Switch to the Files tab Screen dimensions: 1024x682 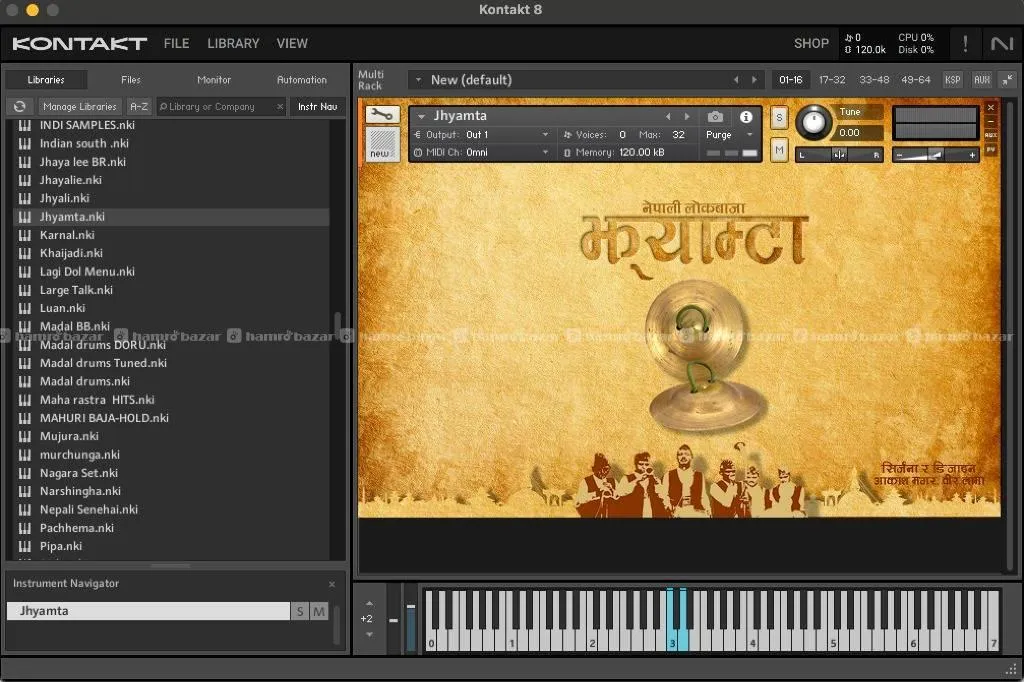coord(131,80)
